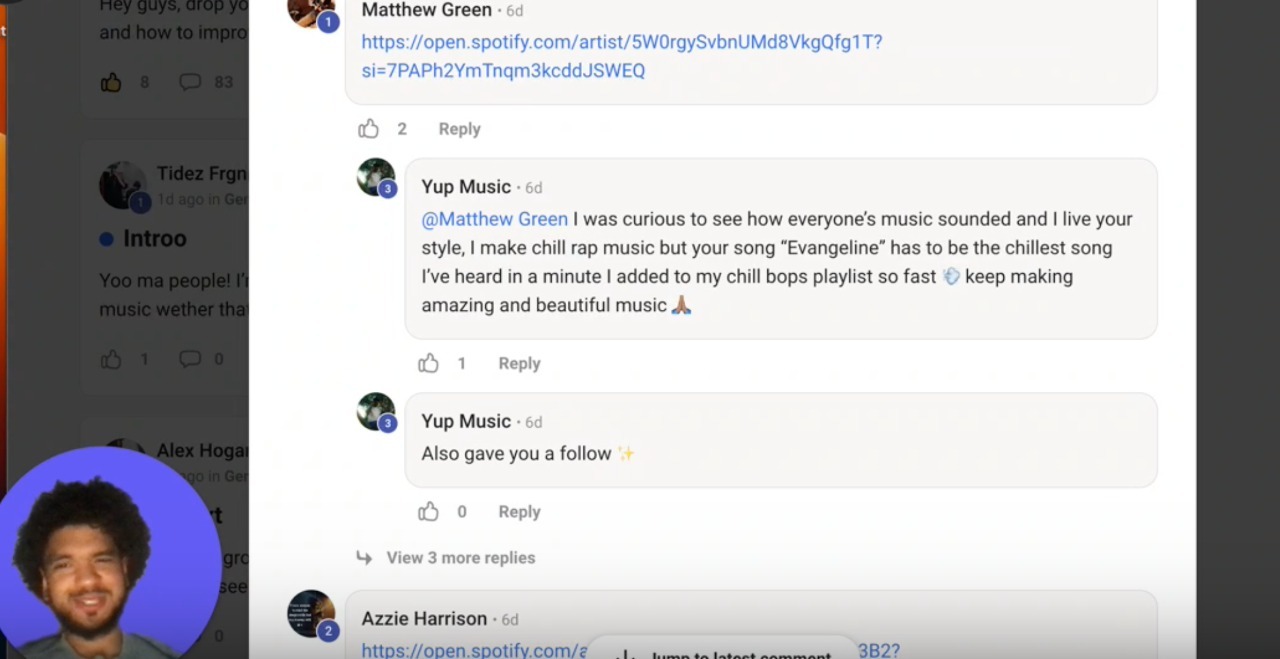Reply to the follow confirmation comment
Screen dimensions: 1280x659
[519, 511]
